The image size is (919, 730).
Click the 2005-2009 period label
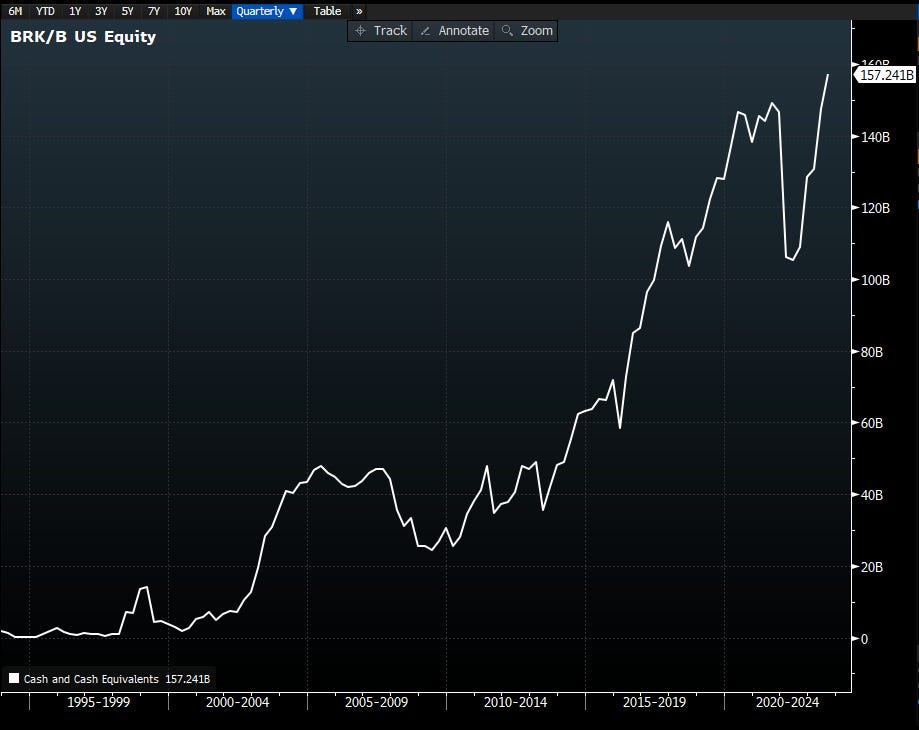pos(376,702)
